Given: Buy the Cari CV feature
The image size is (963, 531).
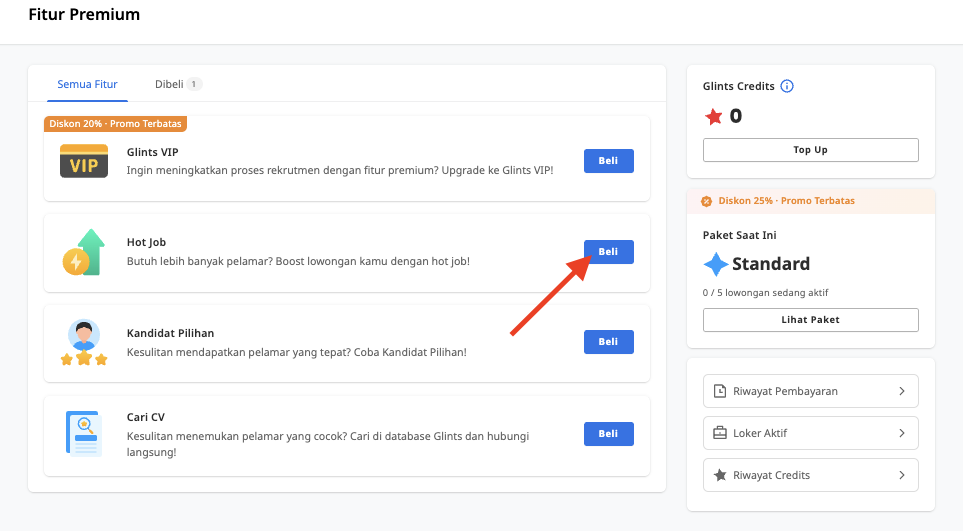Looking at the screenshot, I should click(x=608, y=434).
